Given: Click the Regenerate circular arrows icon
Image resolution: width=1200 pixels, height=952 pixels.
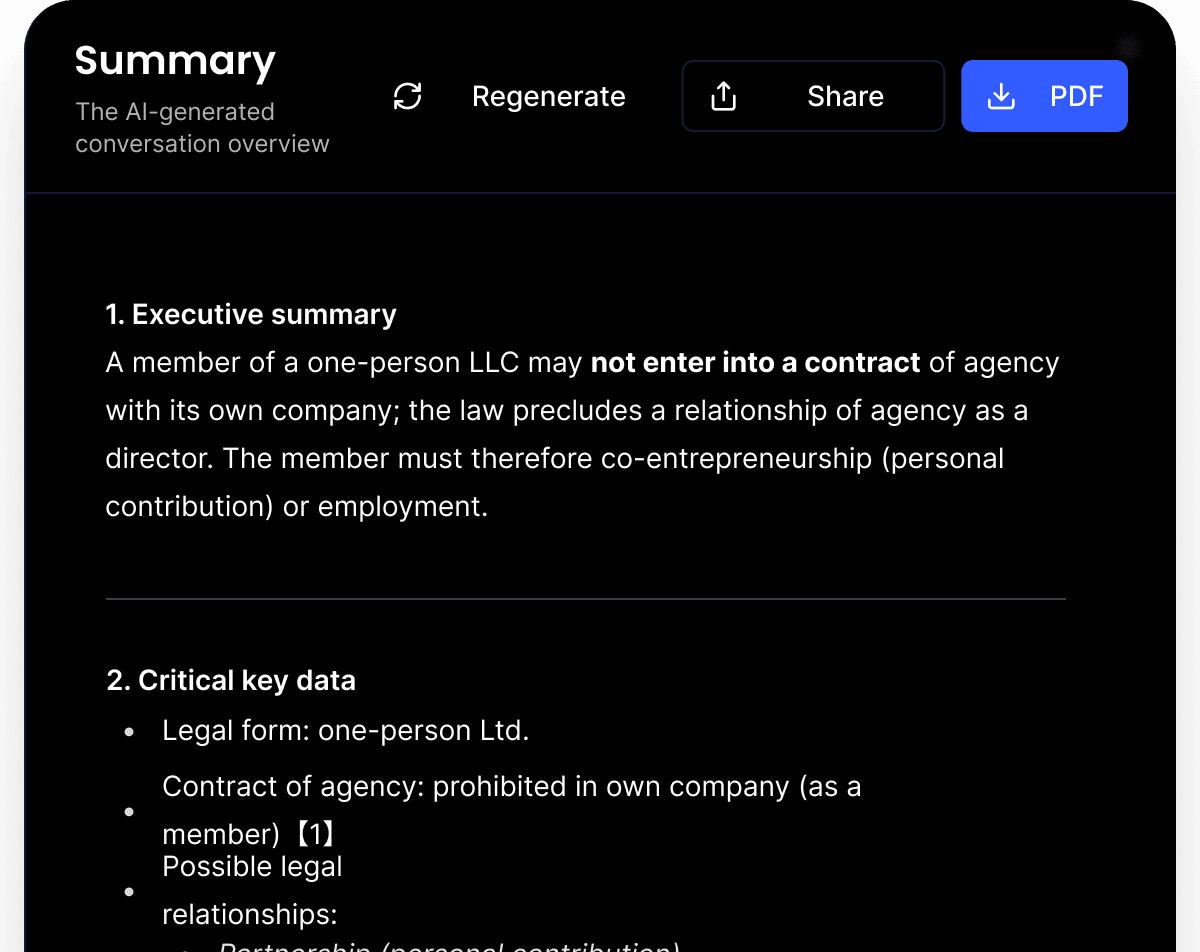Looking at the screenshot, I should 408,96.
